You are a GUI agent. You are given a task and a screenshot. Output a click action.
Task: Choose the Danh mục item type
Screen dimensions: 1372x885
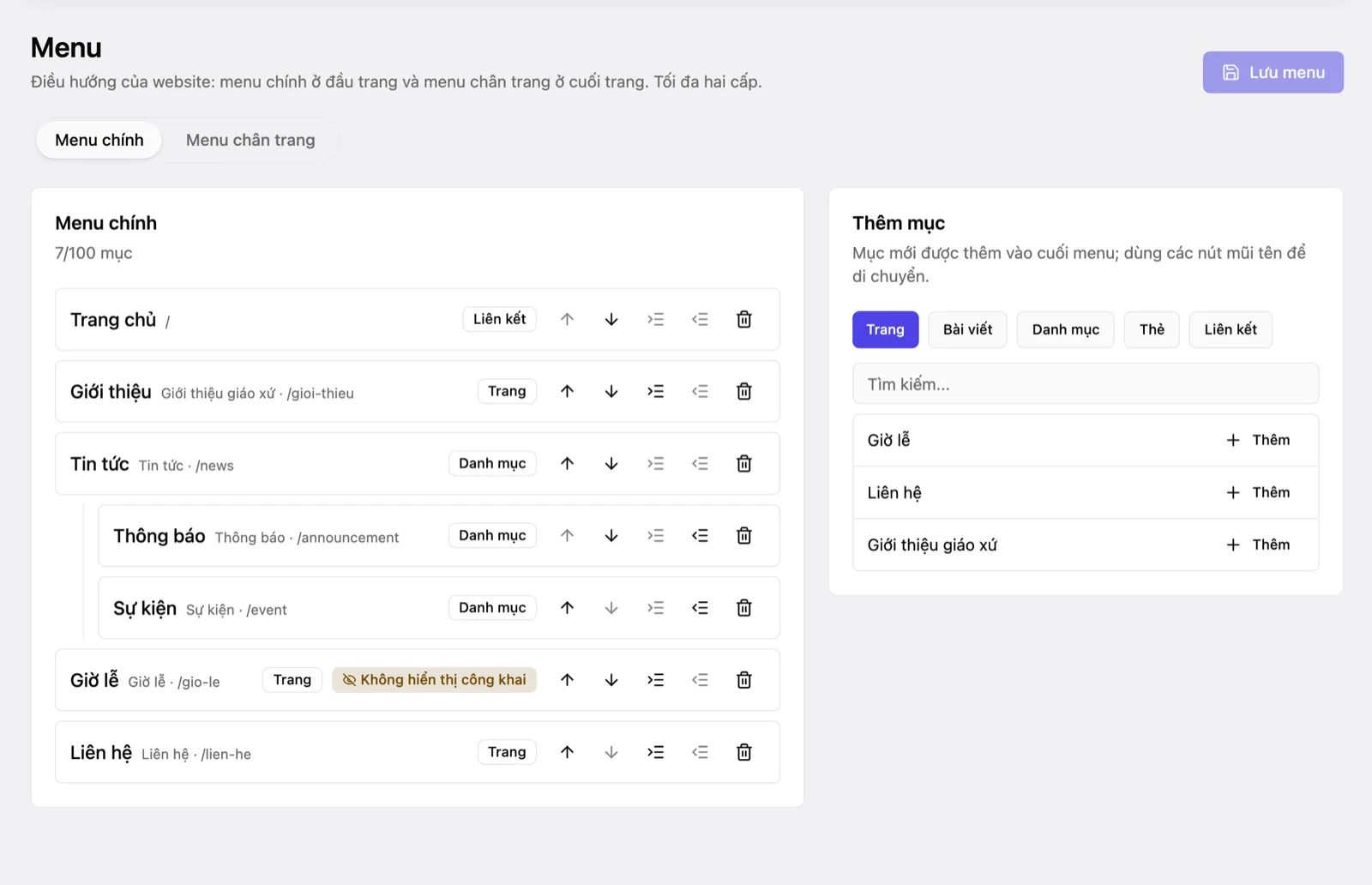[x=1065, y=329]
